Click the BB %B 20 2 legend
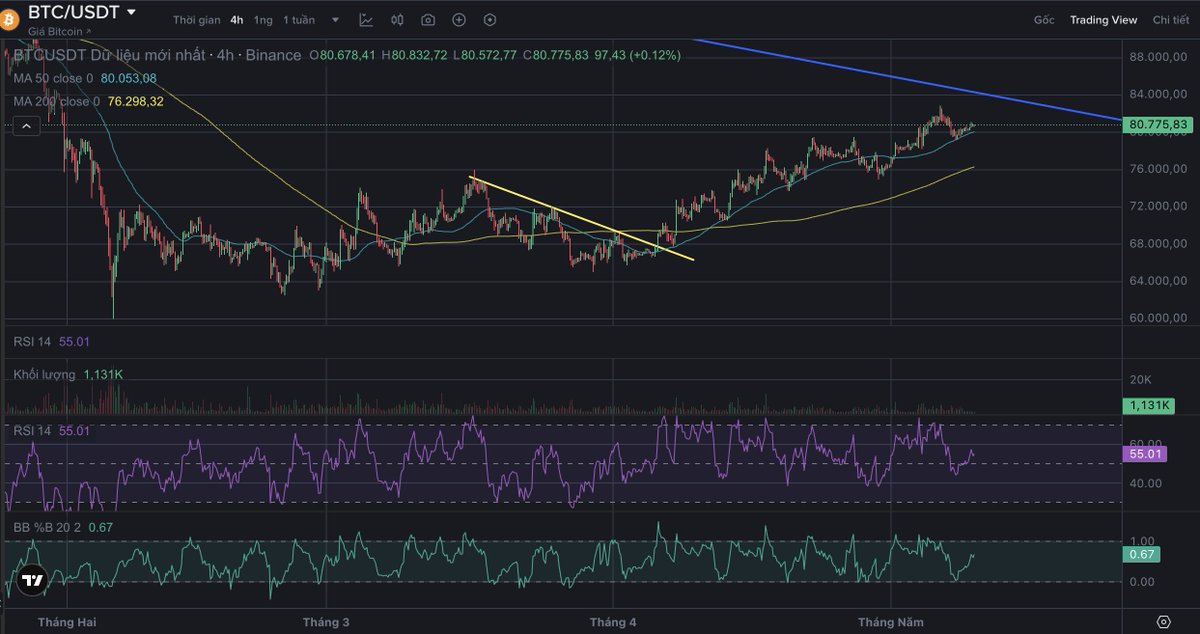Viewport: 1200px width, 634px height. [x=61, y=526]
